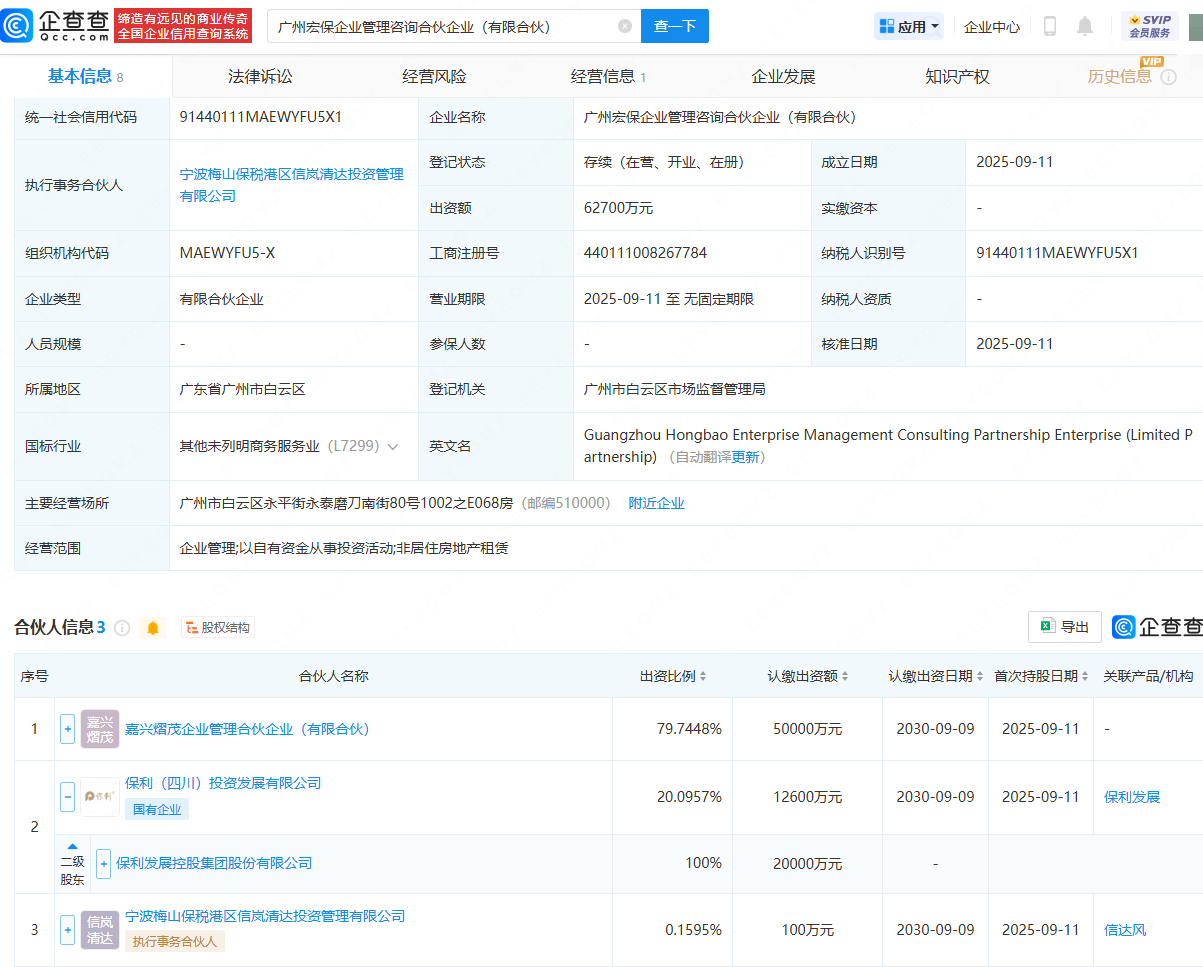
Task: Click the 附近企业 link
Action: pyautogui.click(x=656, y=503)
